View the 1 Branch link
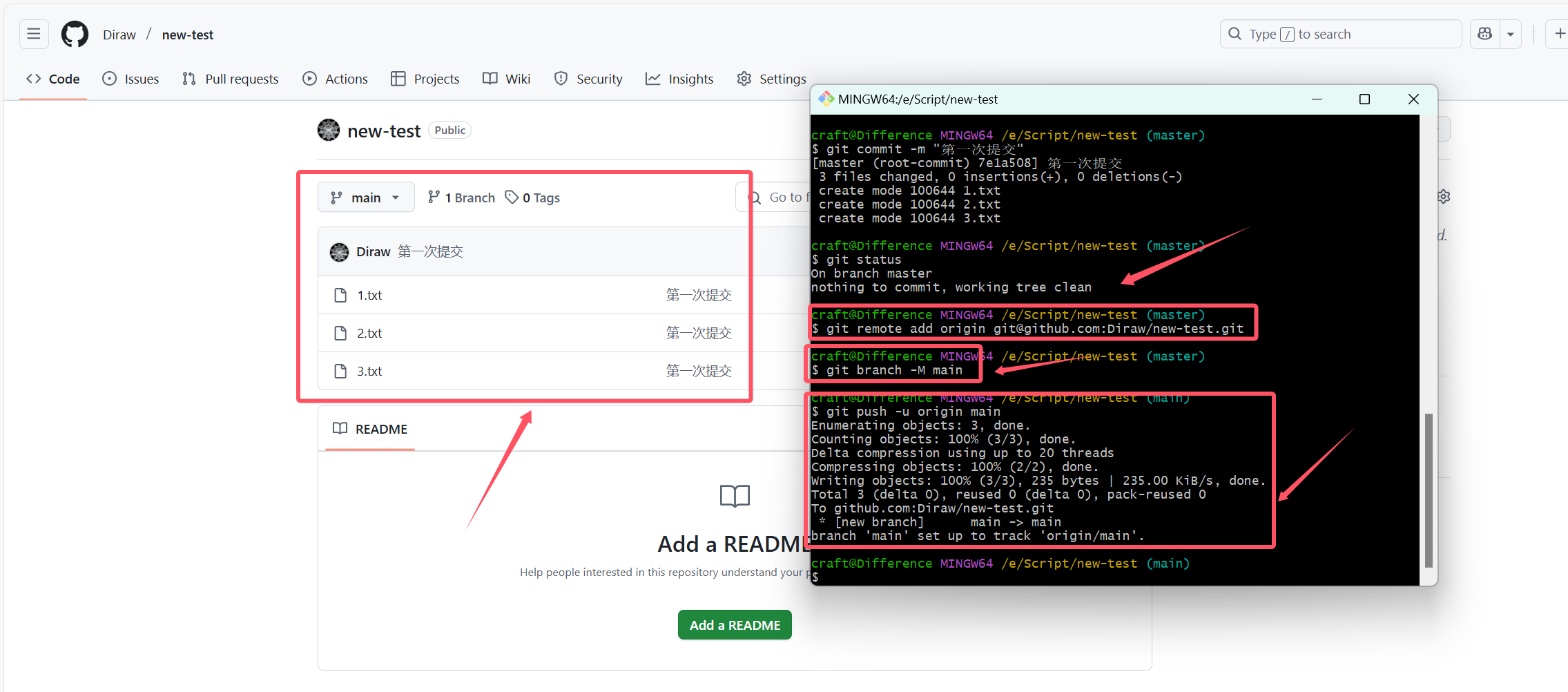Screen dimensions: 1568x692 461,198
